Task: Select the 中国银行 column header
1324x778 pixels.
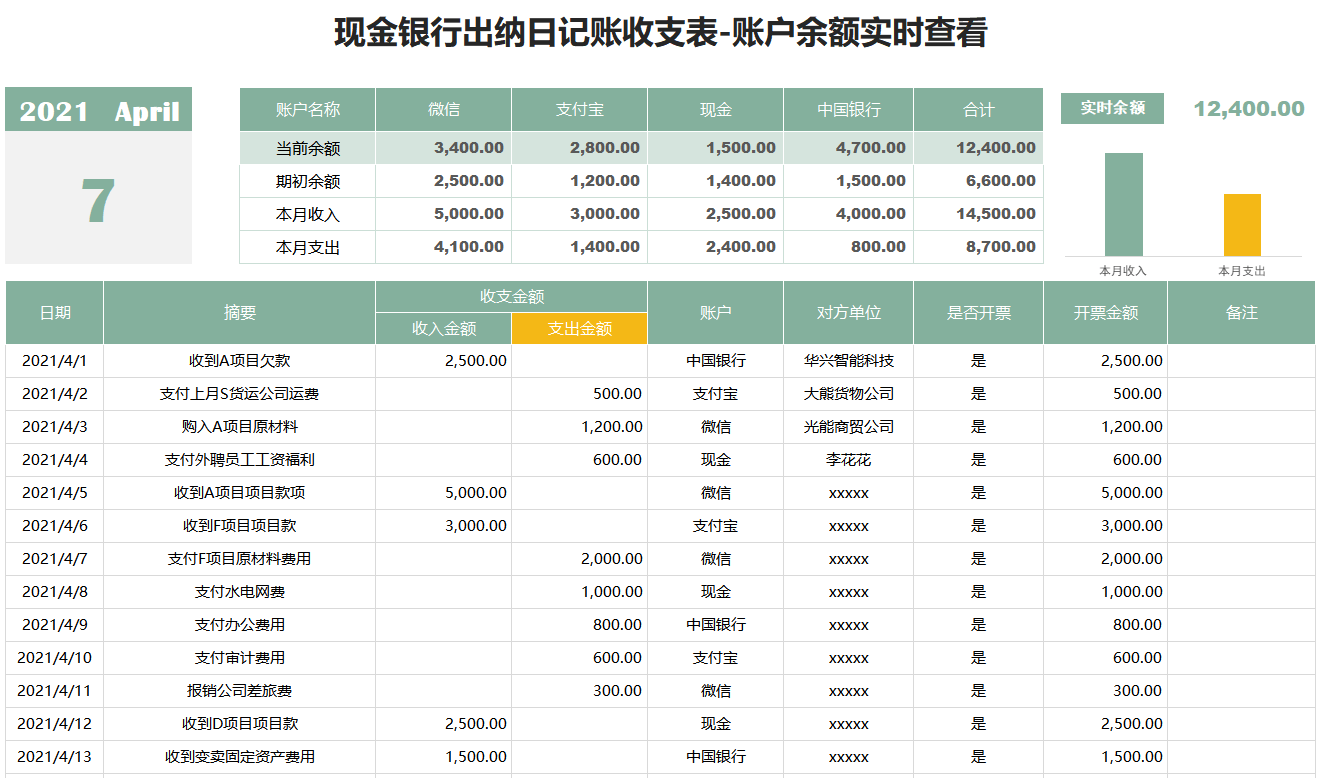Action: (848, 110)
